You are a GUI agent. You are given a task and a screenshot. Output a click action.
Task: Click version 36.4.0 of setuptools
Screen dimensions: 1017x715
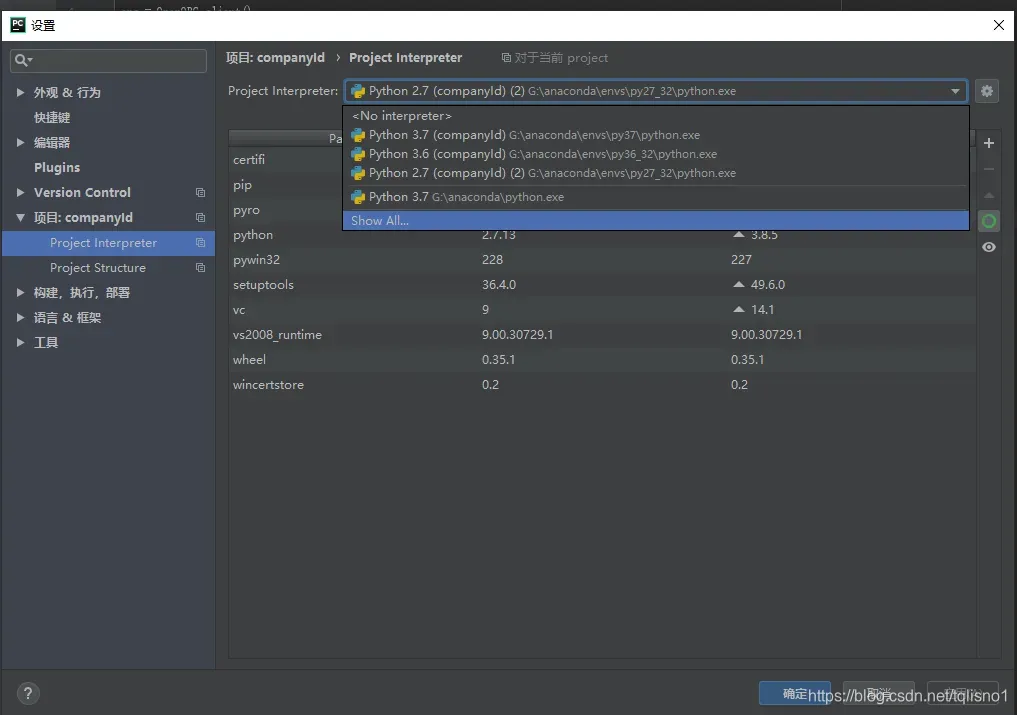(x=499, y=285)
